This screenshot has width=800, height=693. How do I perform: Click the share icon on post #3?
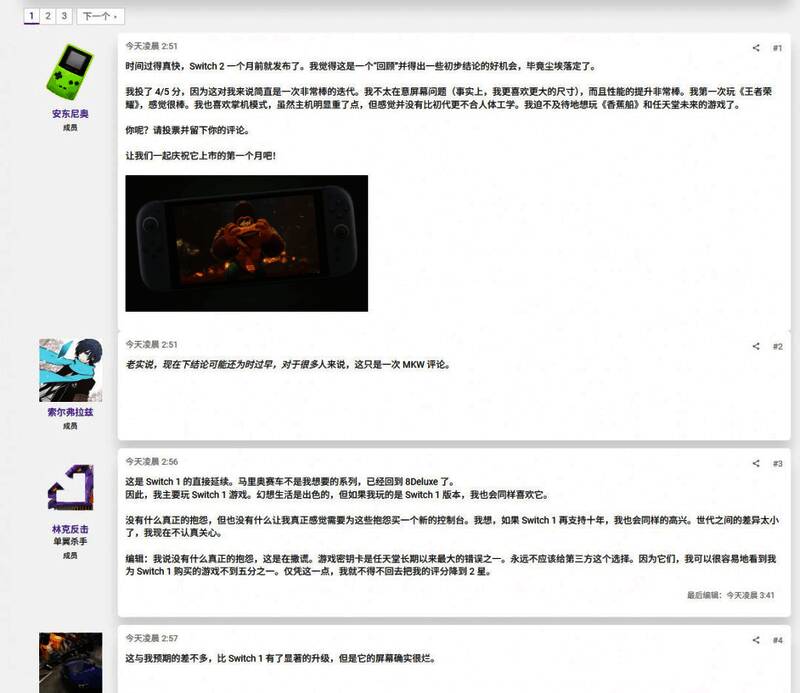point(756,463)
